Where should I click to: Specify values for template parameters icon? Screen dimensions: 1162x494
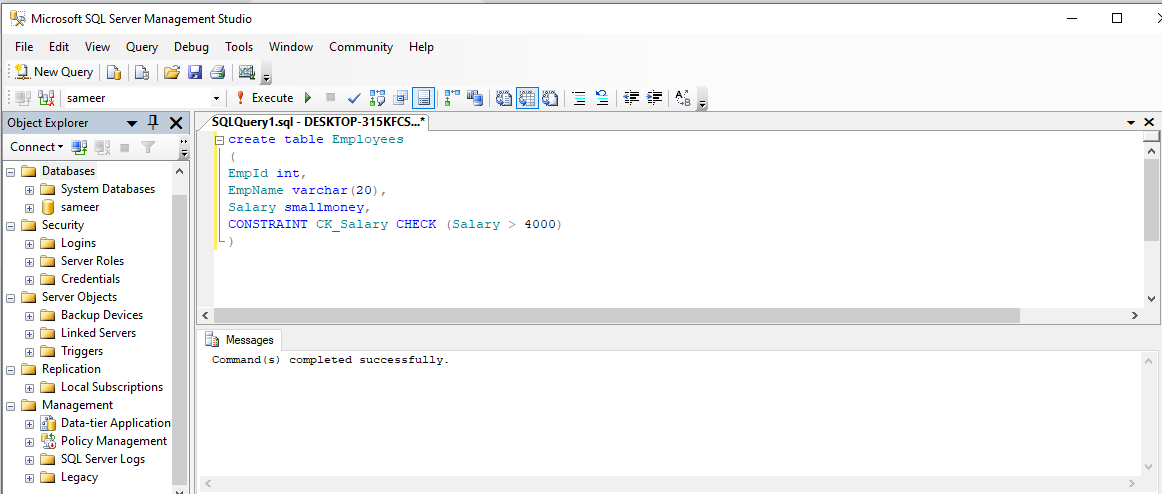(x=683, y=98)
